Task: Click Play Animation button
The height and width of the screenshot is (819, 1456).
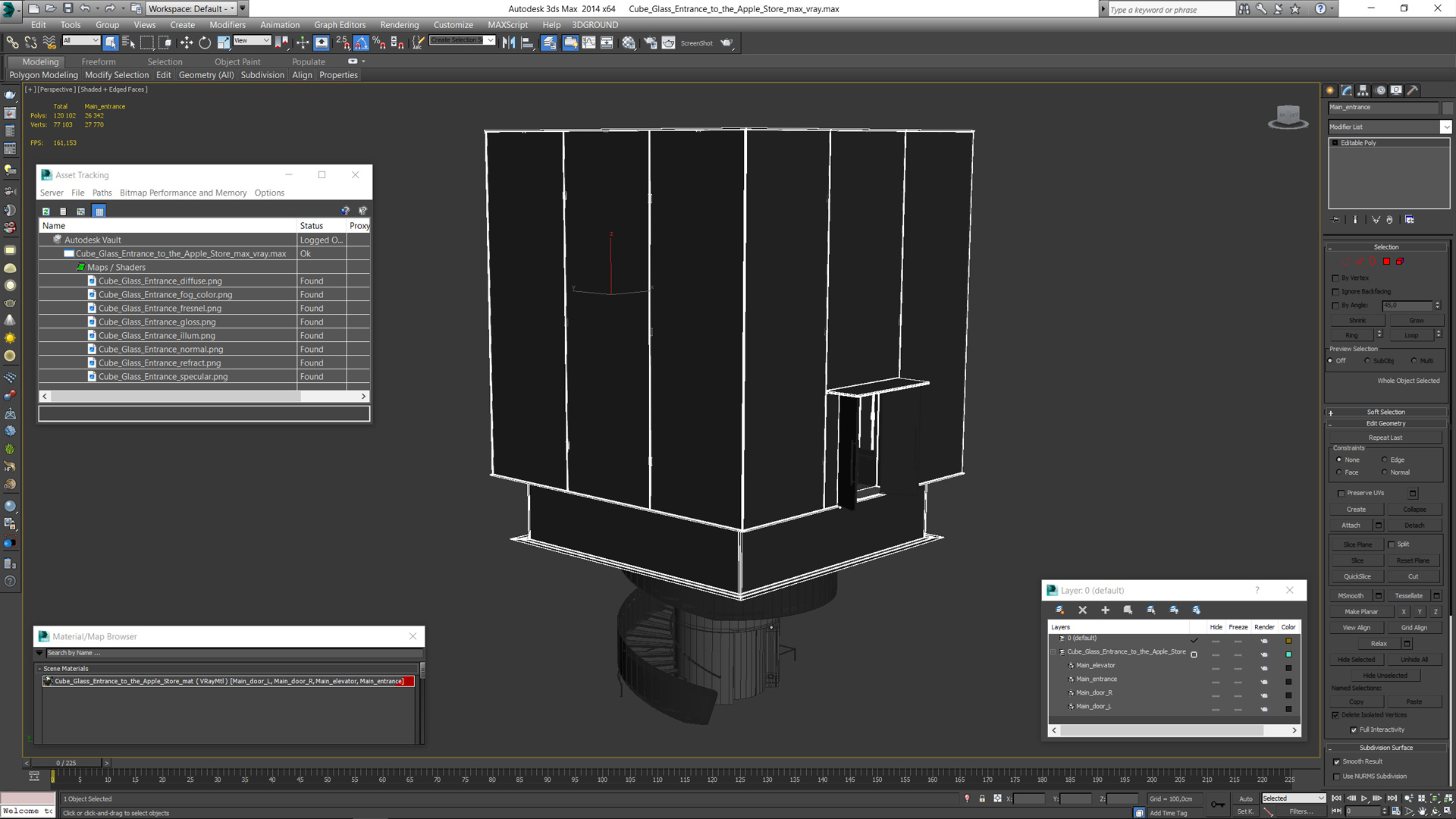Action: pos(1364,799)
